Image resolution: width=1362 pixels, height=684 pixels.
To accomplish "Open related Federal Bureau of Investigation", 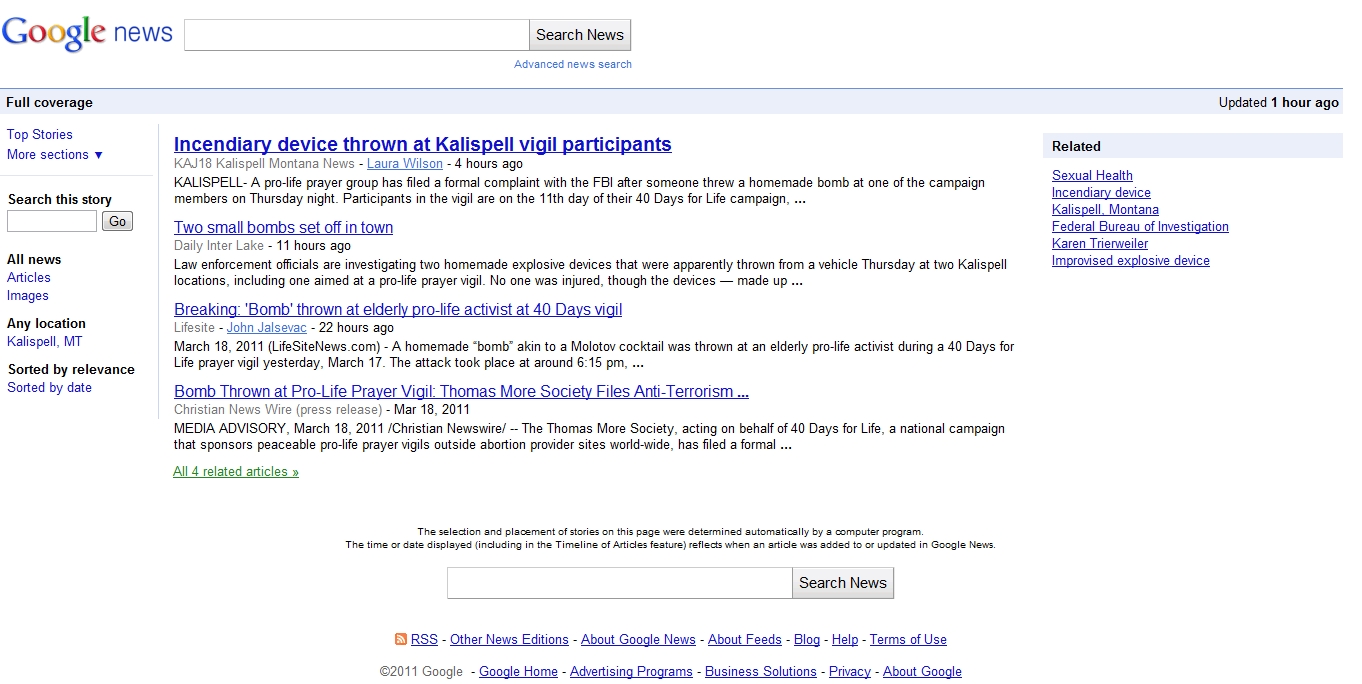I will pos(1140,226).
